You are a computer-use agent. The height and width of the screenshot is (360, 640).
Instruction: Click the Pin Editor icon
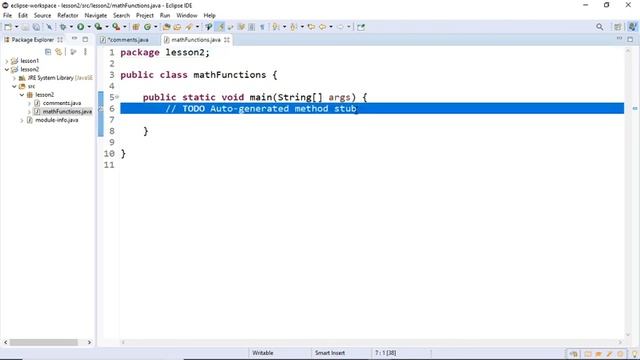pos(361,27)
